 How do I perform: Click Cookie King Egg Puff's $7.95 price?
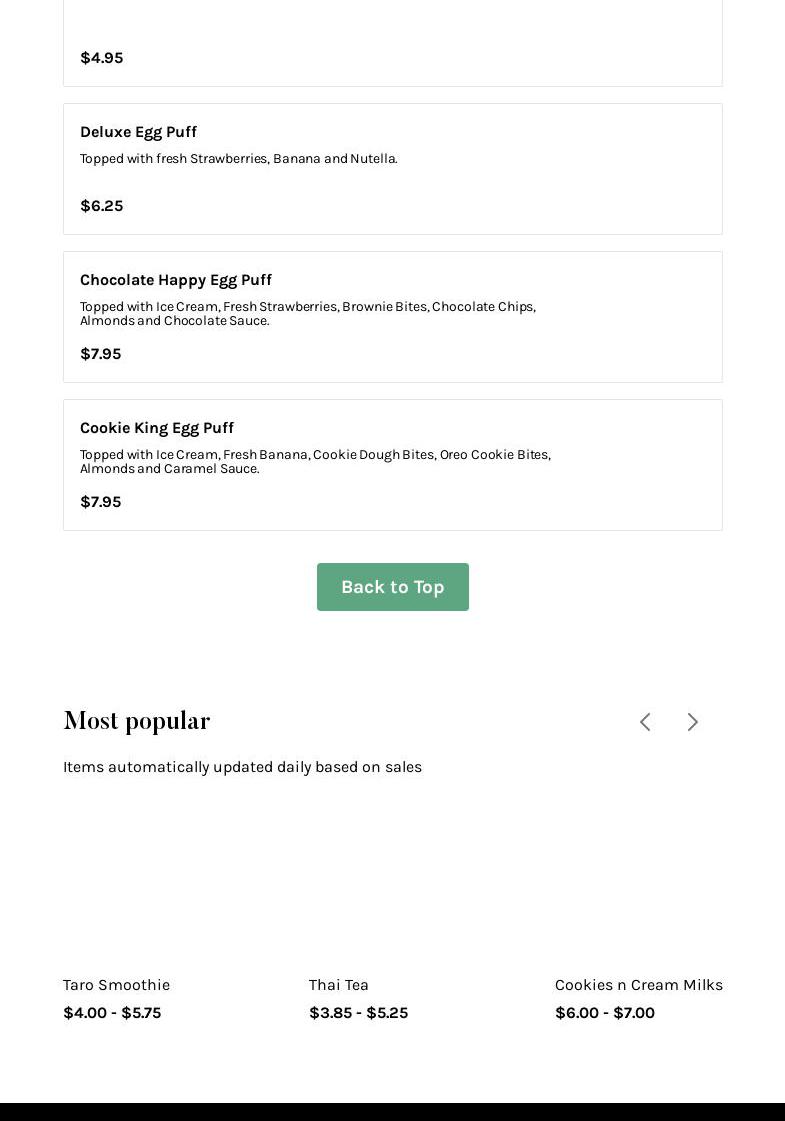pos(101,502)
